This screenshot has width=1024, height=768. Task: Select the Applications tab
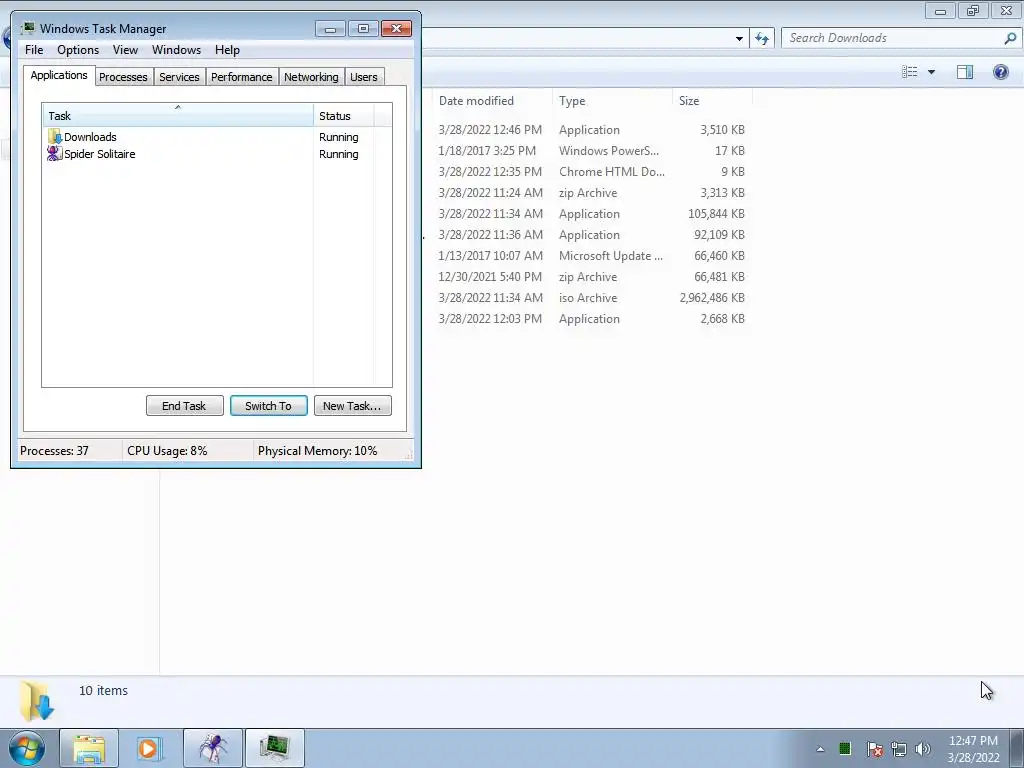click(x=59, y=75)
